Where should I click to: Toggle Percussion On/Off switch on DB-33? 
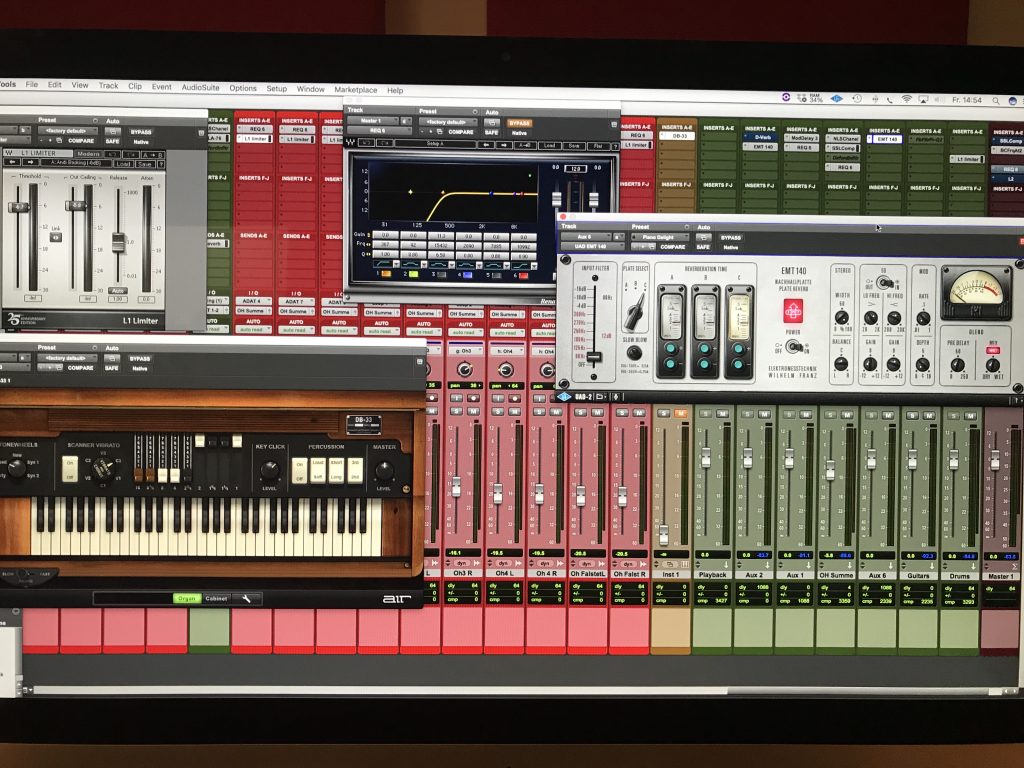[299, 470]
